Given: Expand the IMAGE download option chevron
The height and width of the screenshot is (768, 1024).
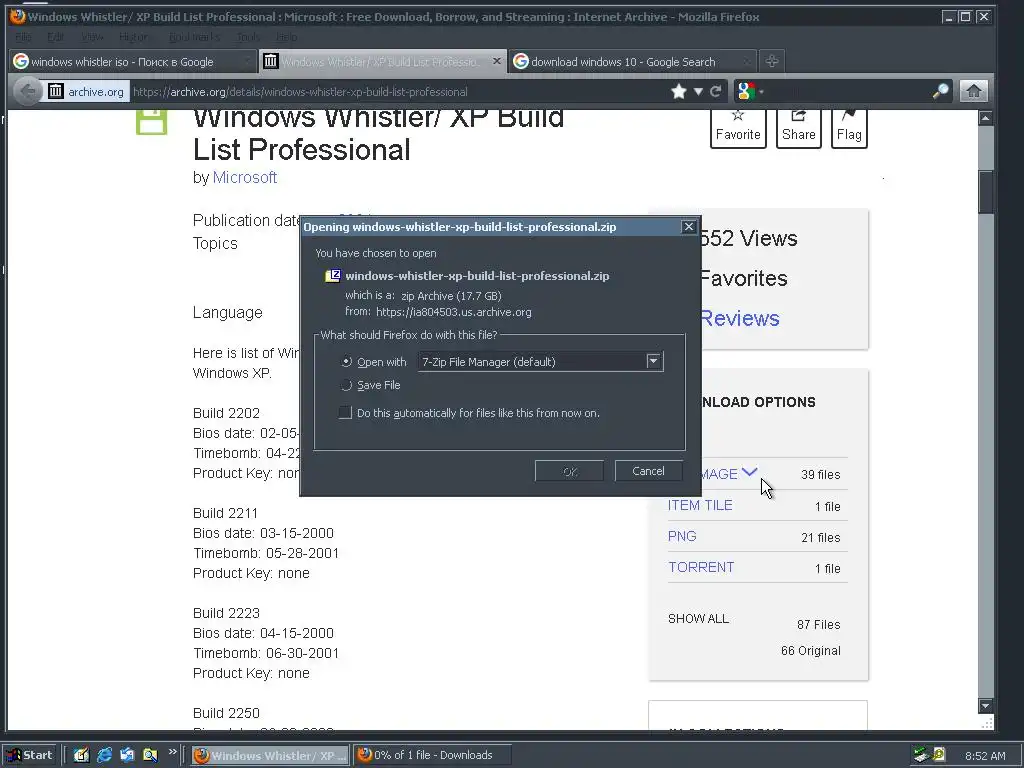Looking at the screenshot, I should (750, 472).
